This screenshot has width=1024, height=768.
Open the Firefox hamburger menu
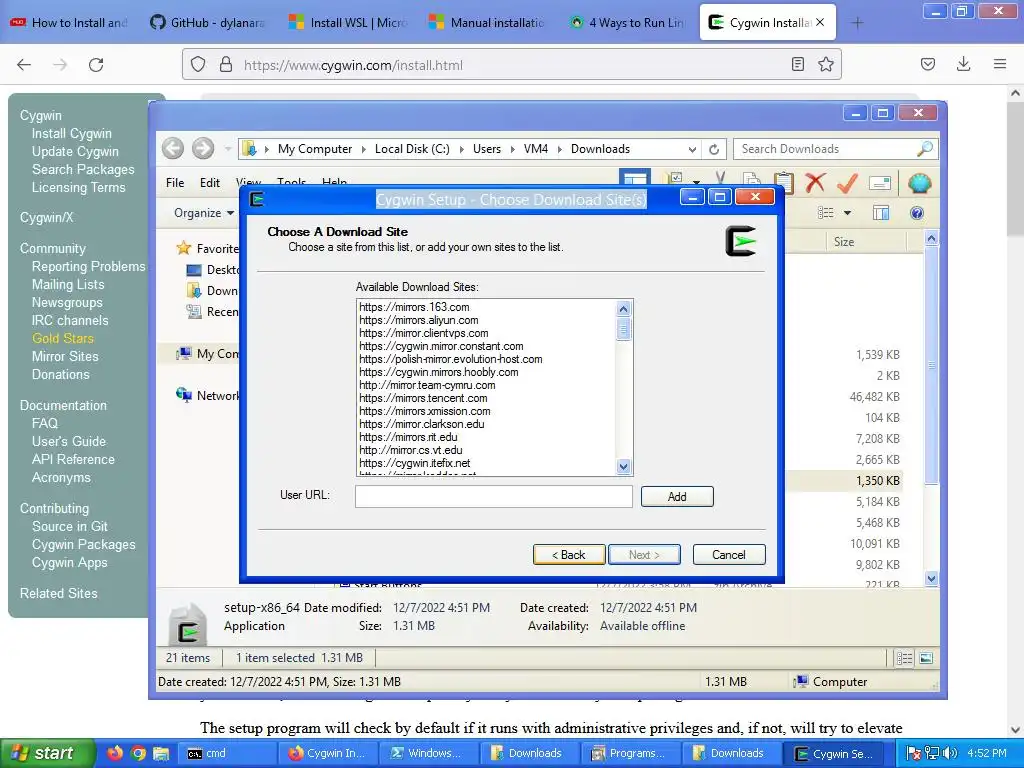tap(1000, 64)
